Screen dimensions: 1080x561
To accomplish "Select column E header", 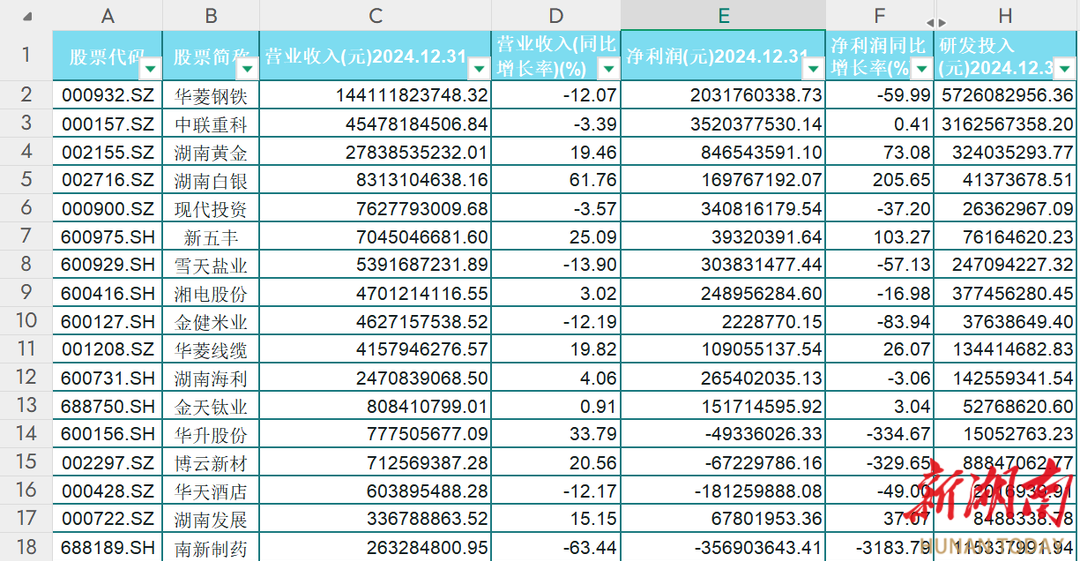I will click(x=723, y=15).
